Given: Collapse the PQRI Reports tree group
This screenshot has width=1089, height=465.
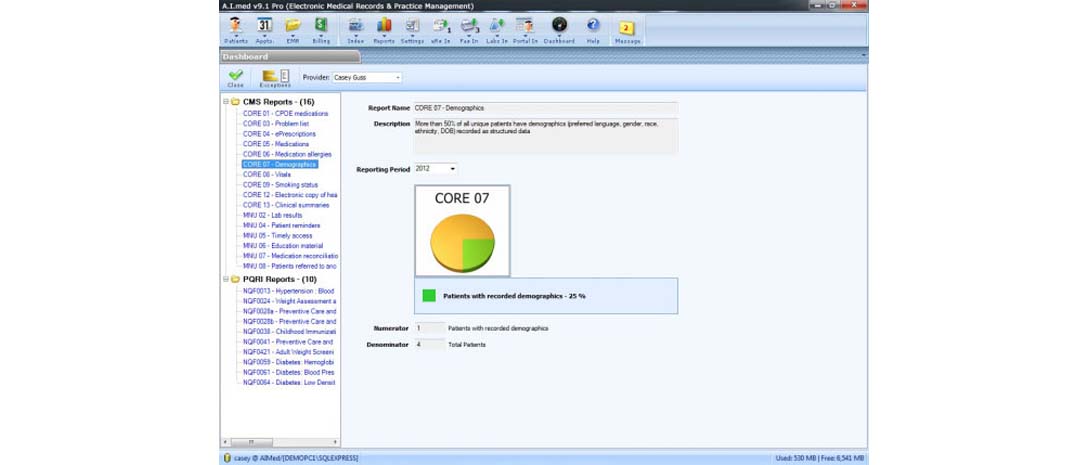Looking at the screenshot, I should 226,279.
